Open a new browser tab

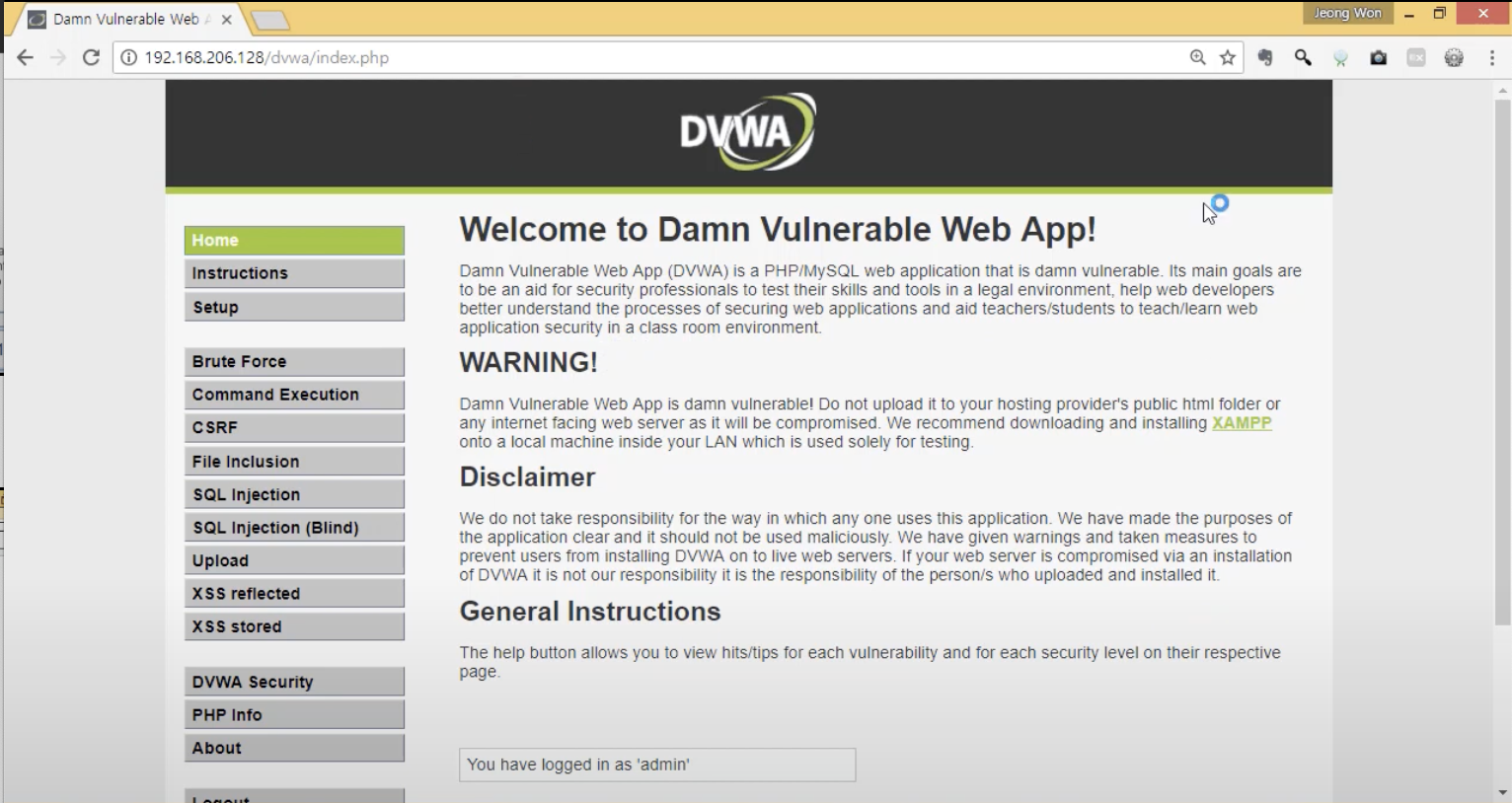click(268, 20)
